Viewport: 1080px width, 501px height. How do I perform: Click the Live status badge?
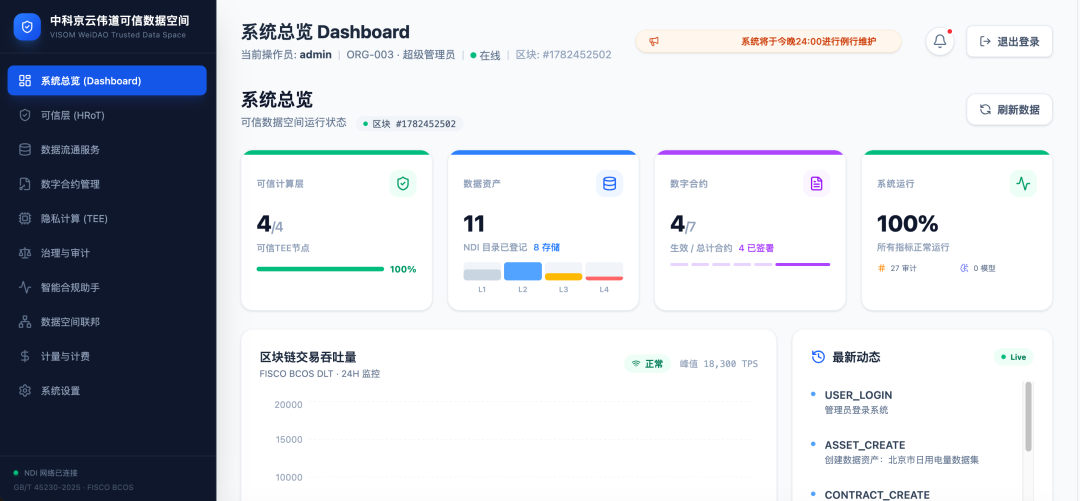coord(1013,357)
